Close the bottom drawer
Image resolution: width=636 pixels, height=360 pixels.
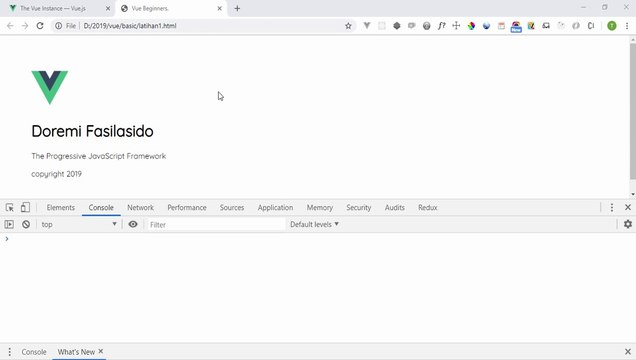click(x=628, y=352)
